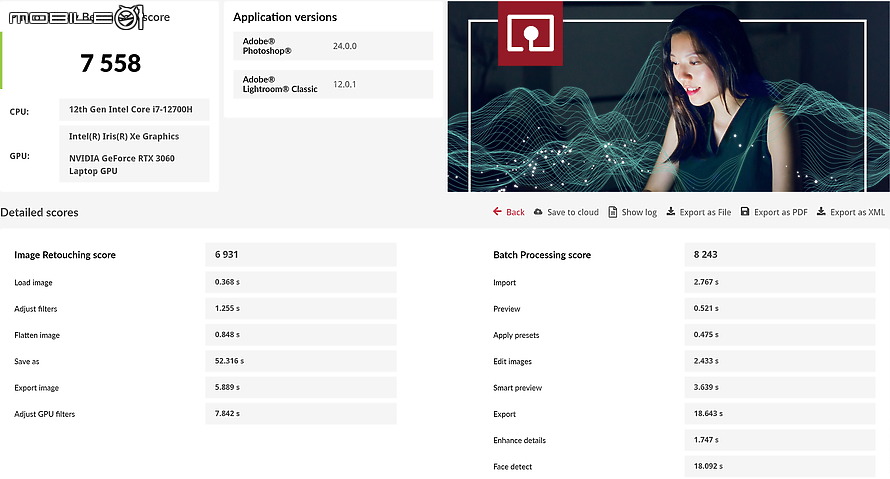Click the Apply presets label
890x479 pixels.
(516, 335)
